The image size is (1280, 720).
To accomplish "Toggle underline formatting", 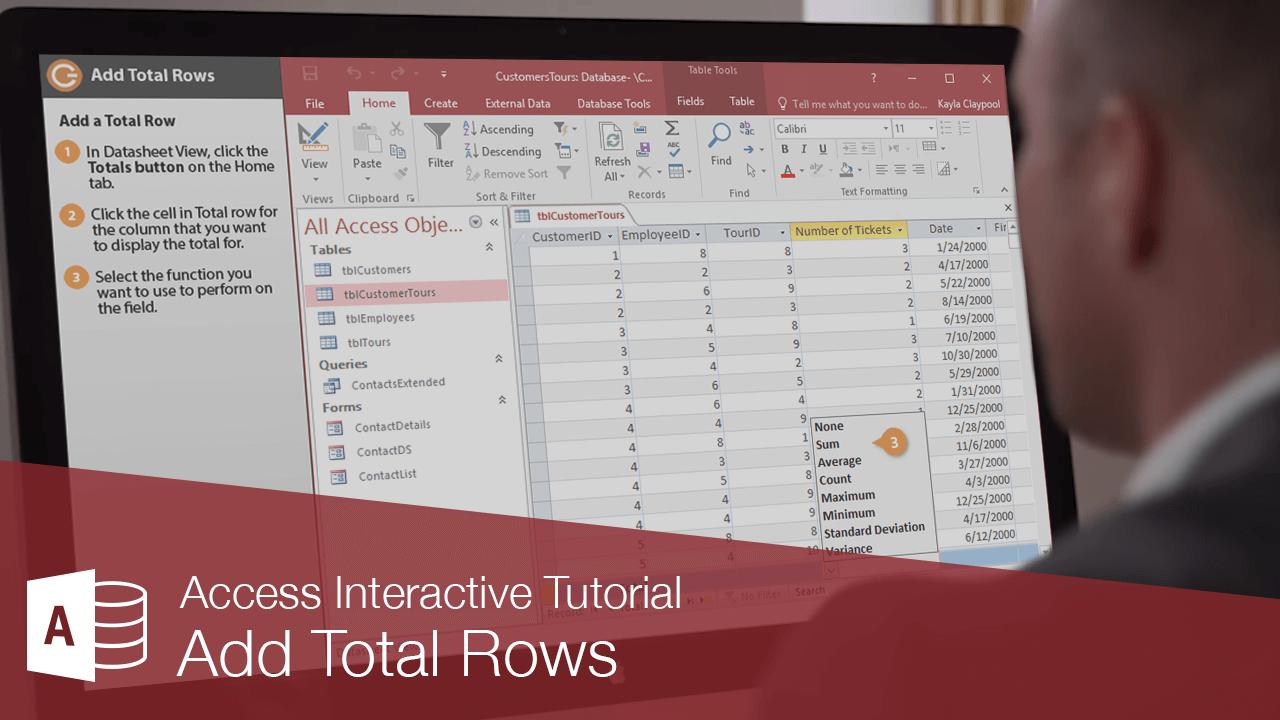I will (x=823, y=149).
